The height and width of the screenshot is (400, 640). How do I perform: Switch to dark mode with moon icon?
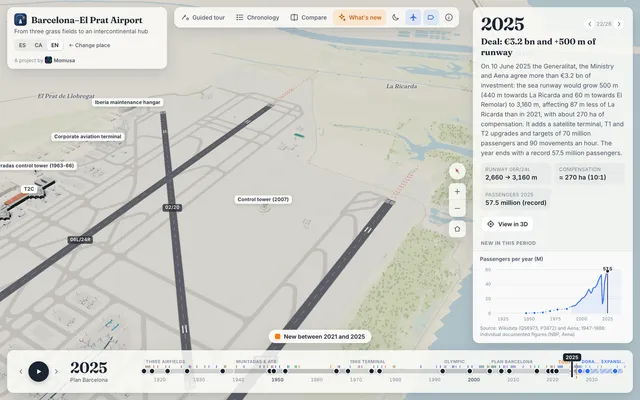click(x=396, y=18)
